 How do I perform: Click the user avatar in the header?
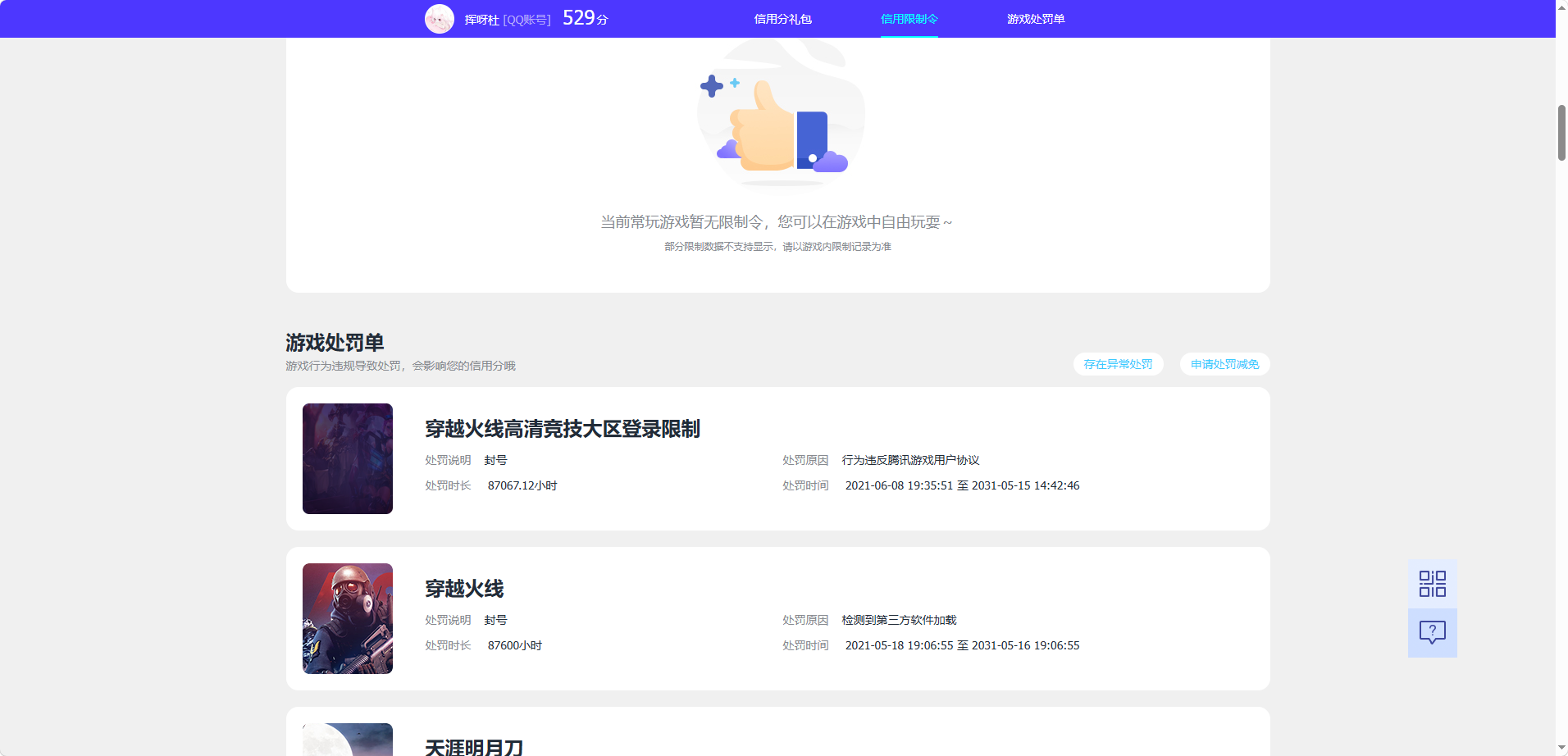click(x=440, y=19)
